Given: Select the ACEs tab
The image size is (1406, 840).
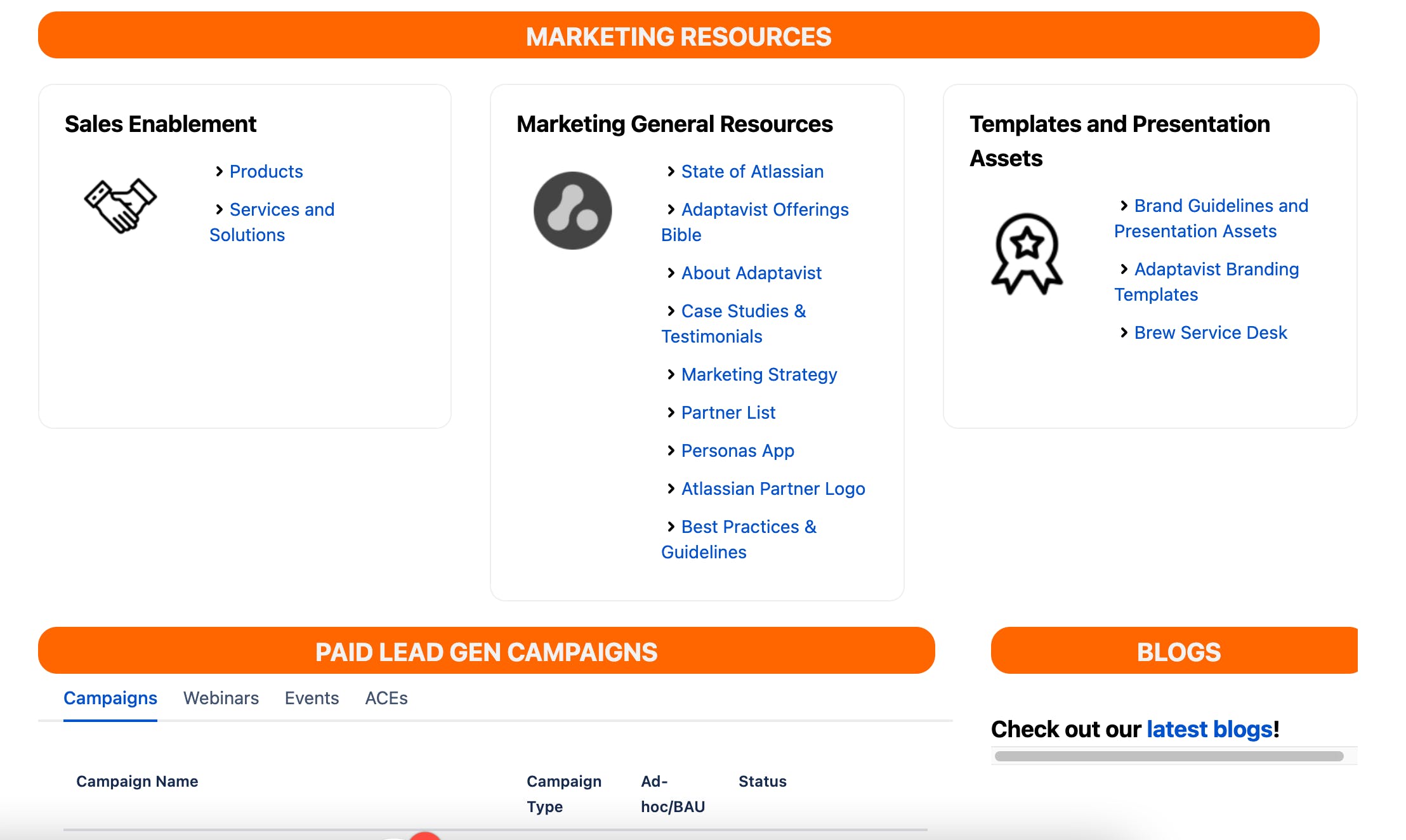Looking at the screenshot, I should click(x=386, y=698).
